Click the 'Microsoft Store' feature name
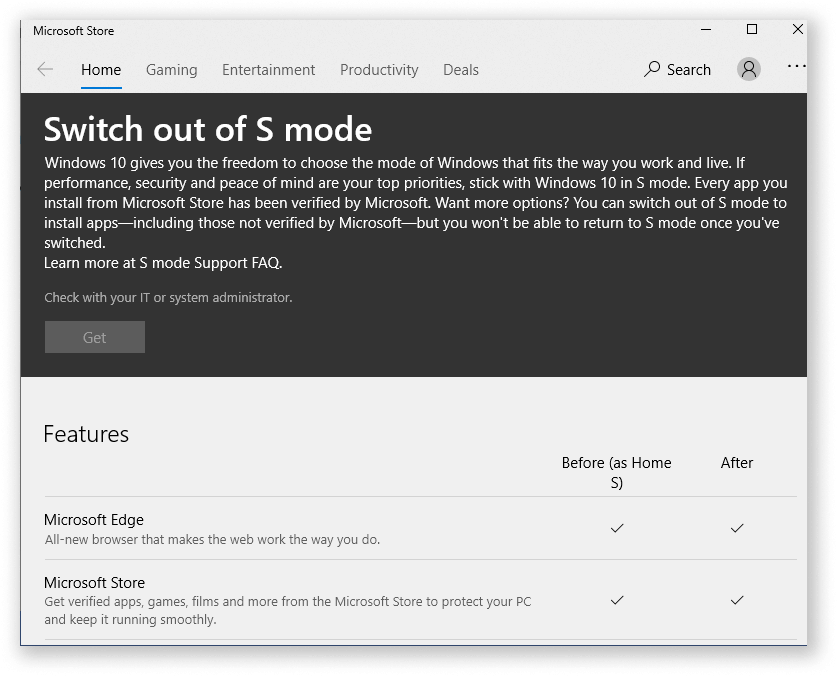837x676 pixels. click(x=94, y=583)
